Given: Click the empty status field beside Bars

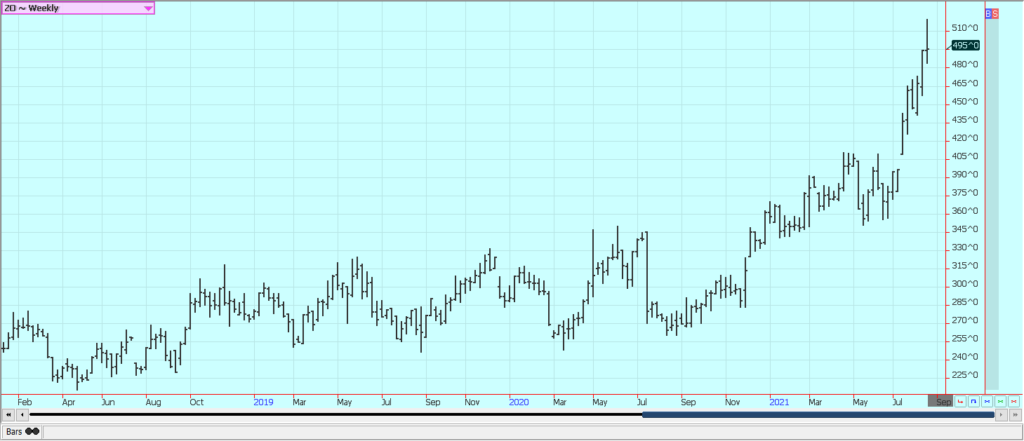Looking at the screenshot, I should (x=532, y=432).
